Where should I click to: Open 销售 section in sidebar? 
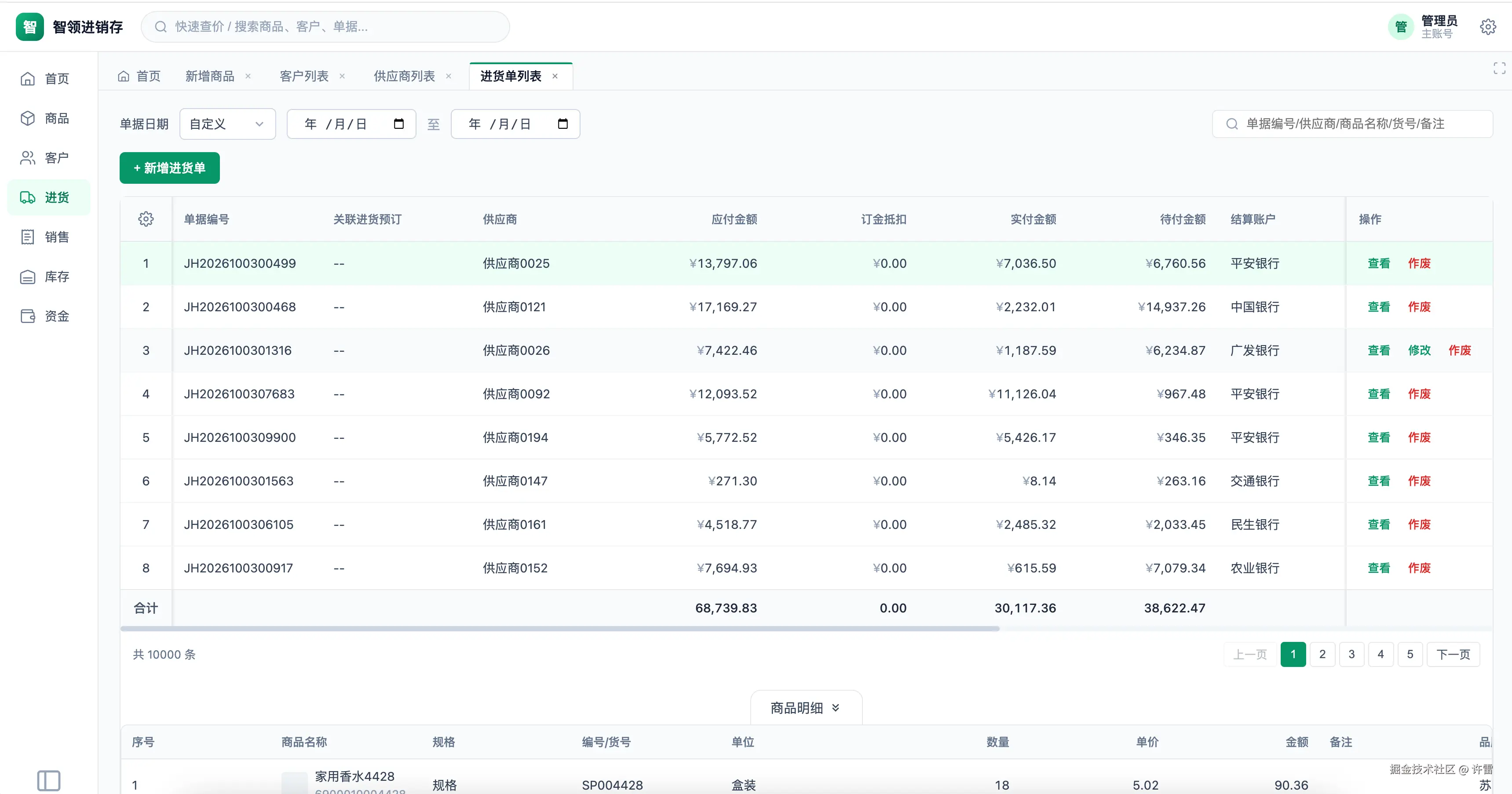pyautogui.click(x=49, y=237)
